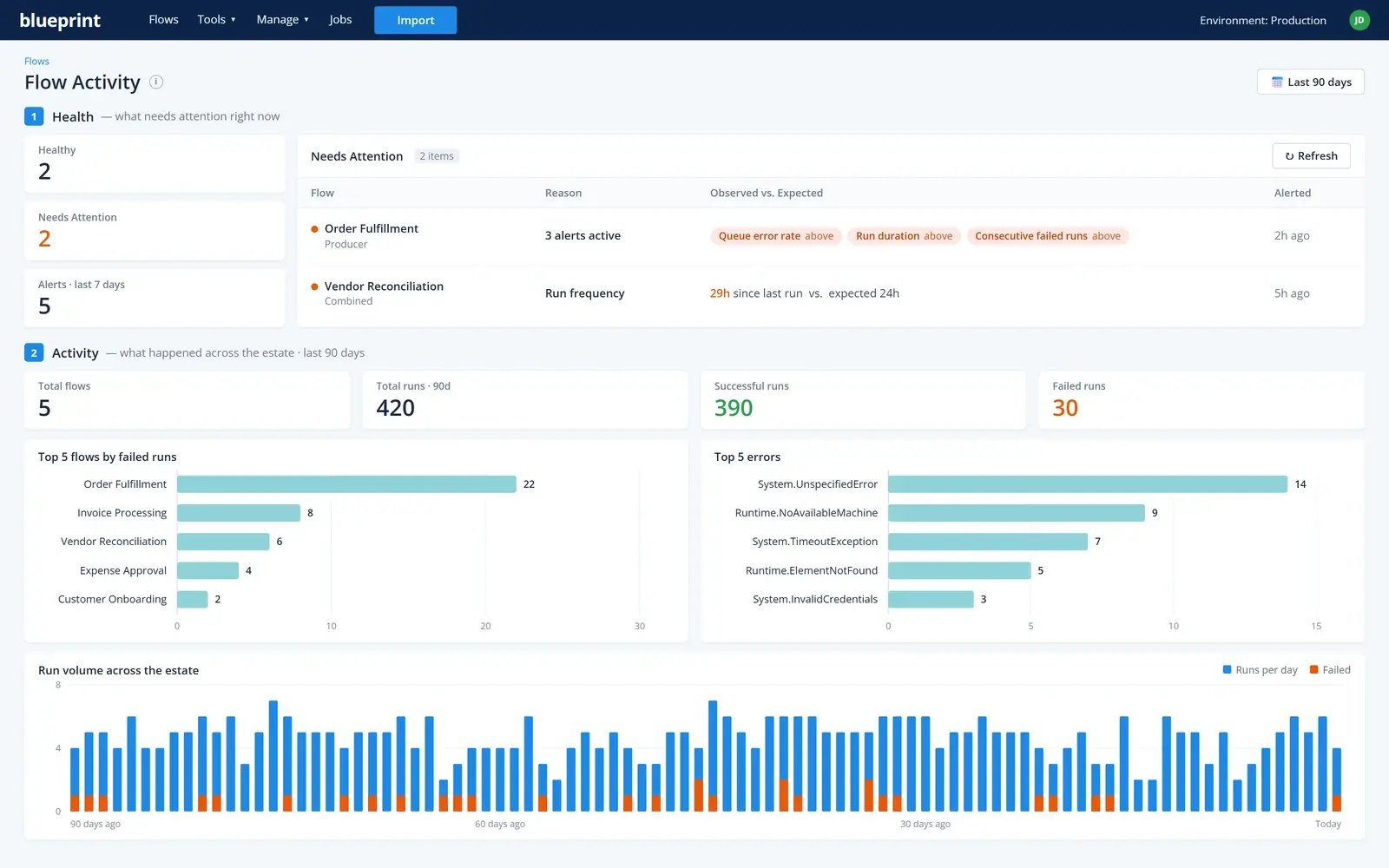Image resolution: width=1389 pixels, height=868 pixels.
Task: Open the Order Fulfillment flow row
Action: 831,236
